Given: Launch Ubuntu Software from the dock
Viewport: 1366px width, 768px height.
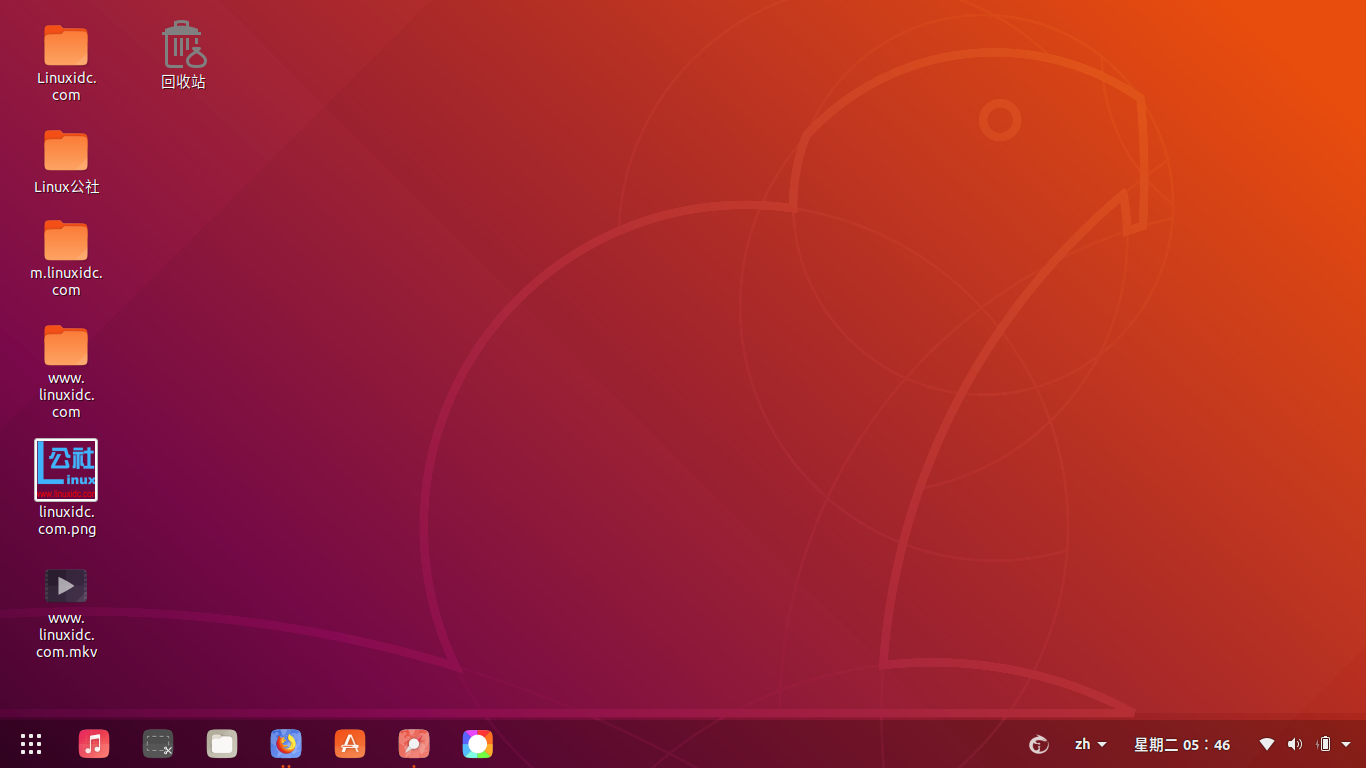Looking at the screenshot, I should click(350, 744).
